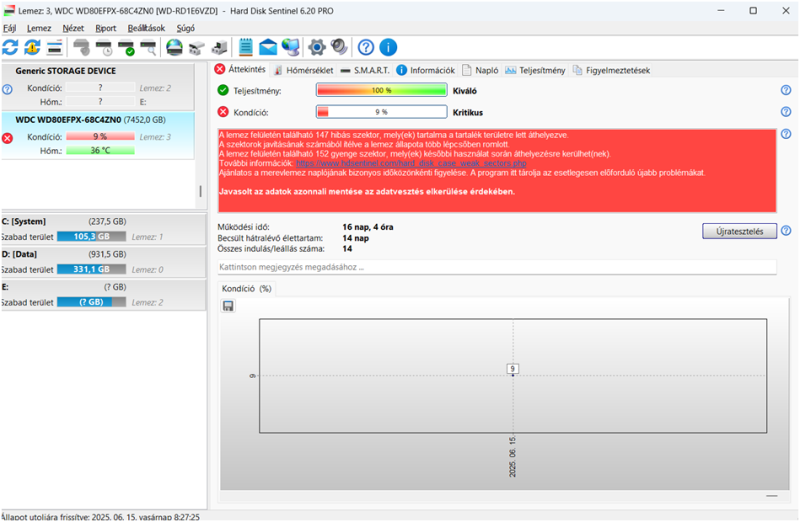Select the Generic STORAGE DEVICE entry
The image size is (800, 522).
click(x=97, y=86)
